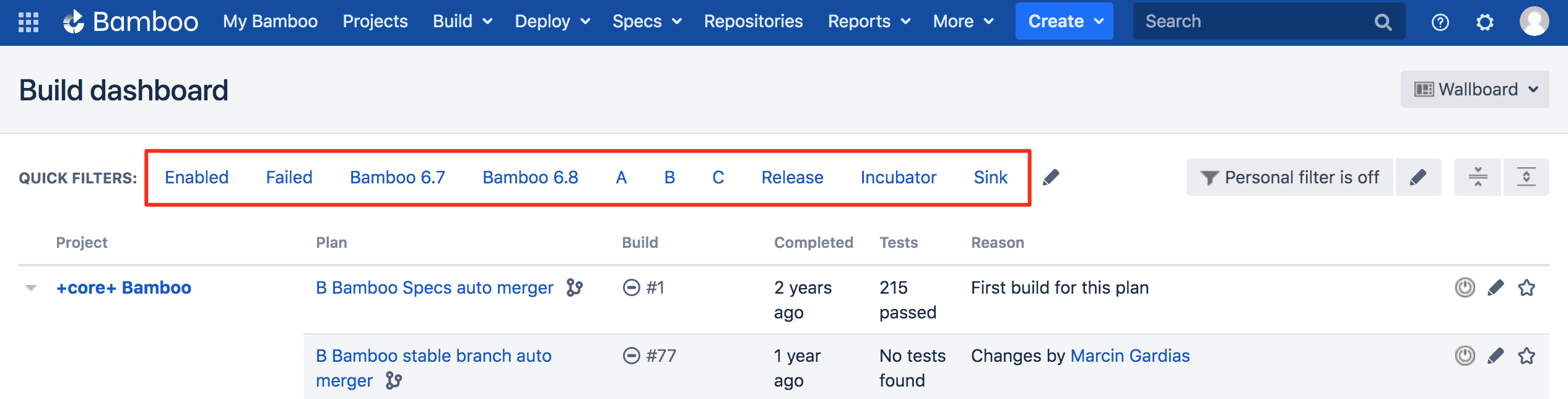
Task: Open the search magnifier icon
Action: (x=1383, y=21)
